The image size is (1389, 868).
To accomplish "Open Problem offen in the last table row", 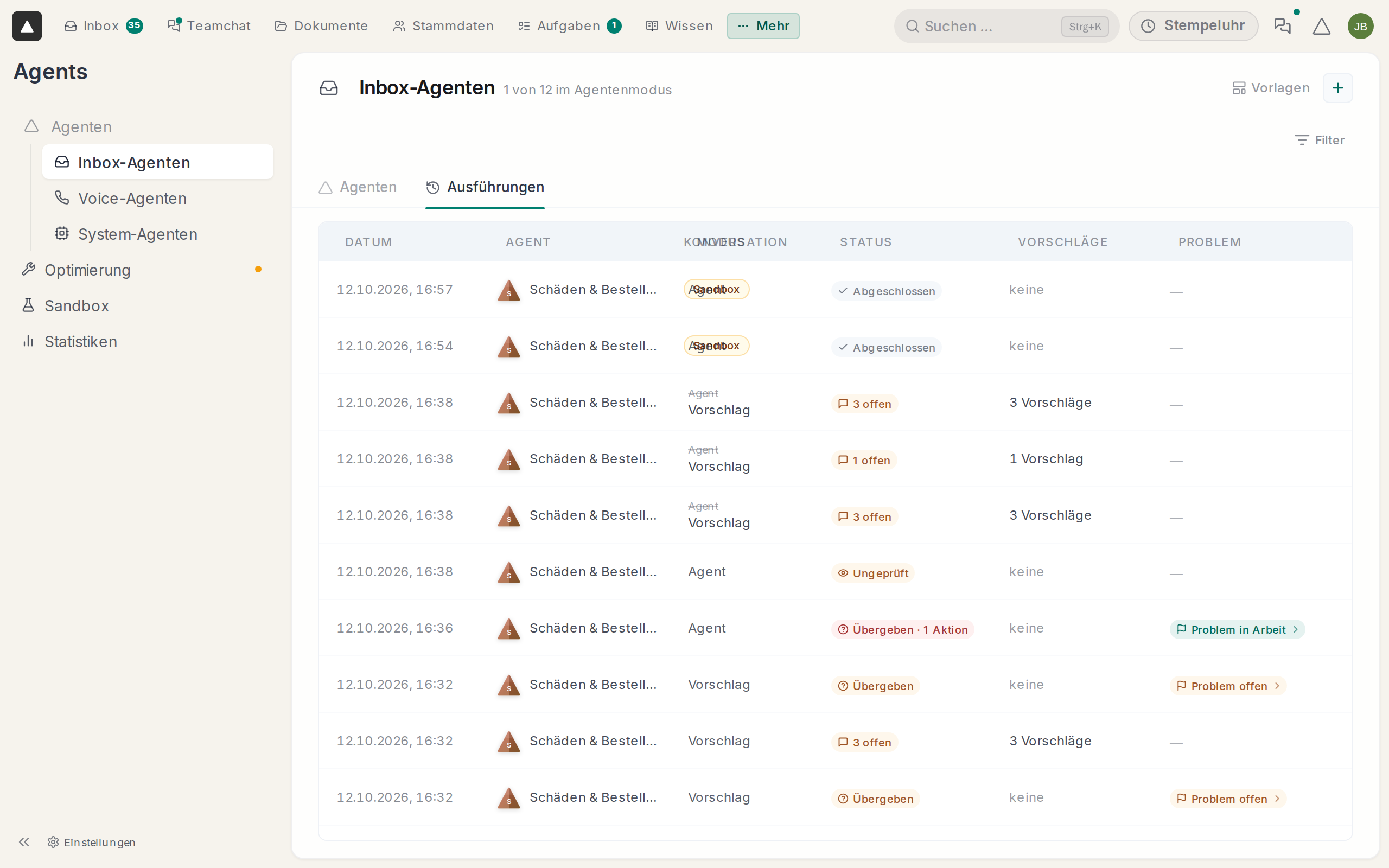I will pyautogui.click(x=1228, y=799).
